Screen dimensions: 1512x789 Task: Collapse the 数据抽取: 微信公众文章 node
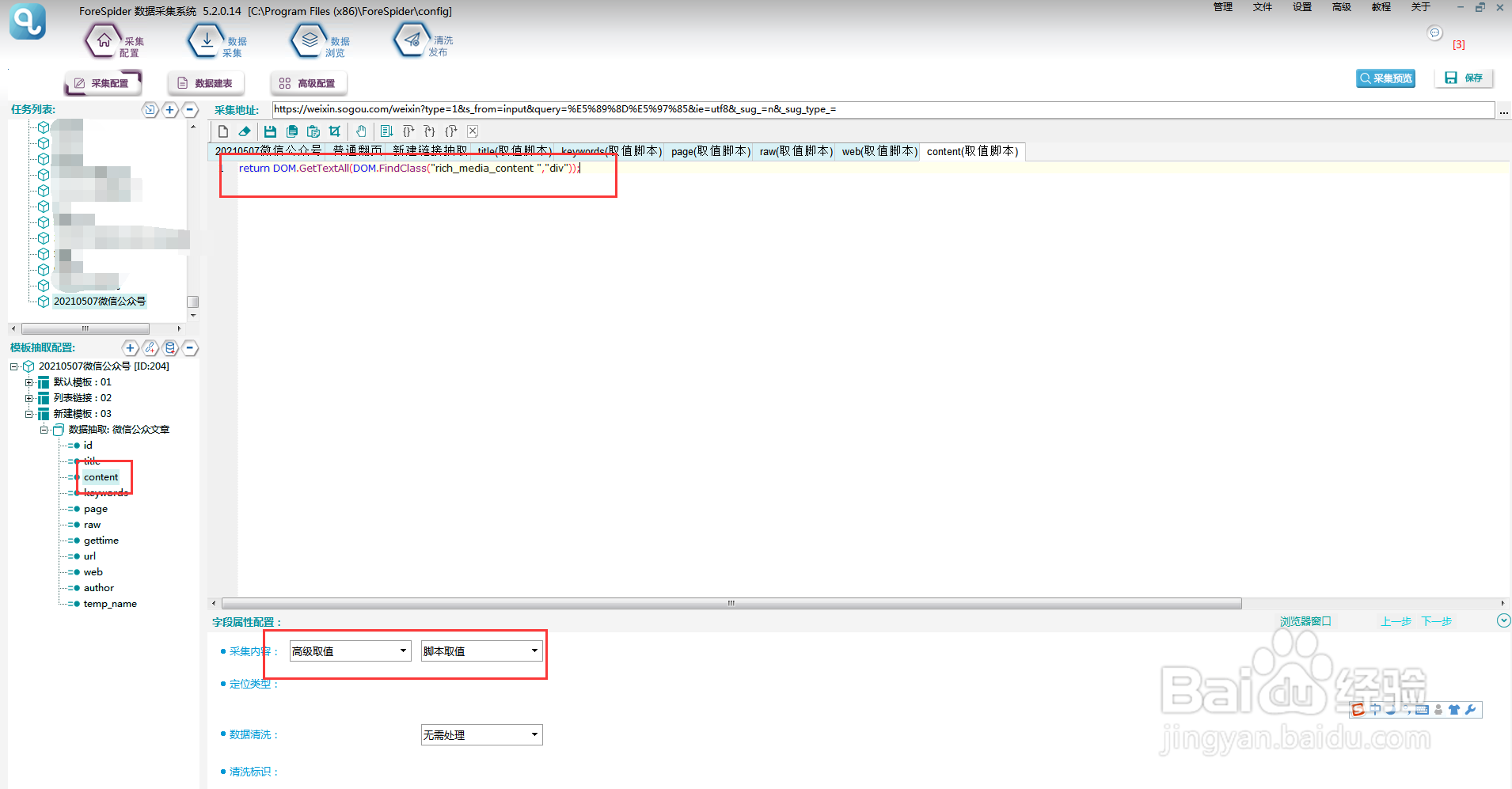pyautogui.click(x=44, y=430)
